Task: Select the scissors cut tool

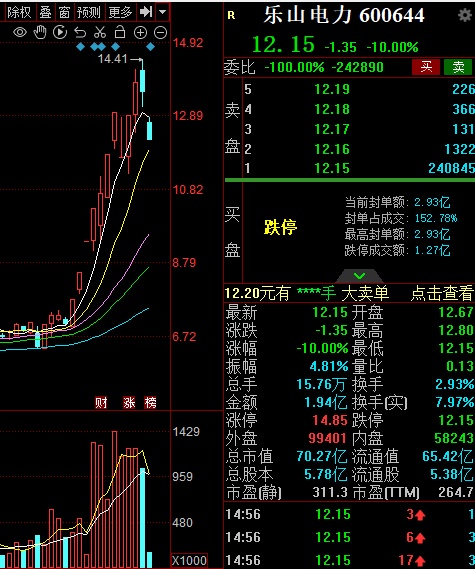Action: coord(100,32)
